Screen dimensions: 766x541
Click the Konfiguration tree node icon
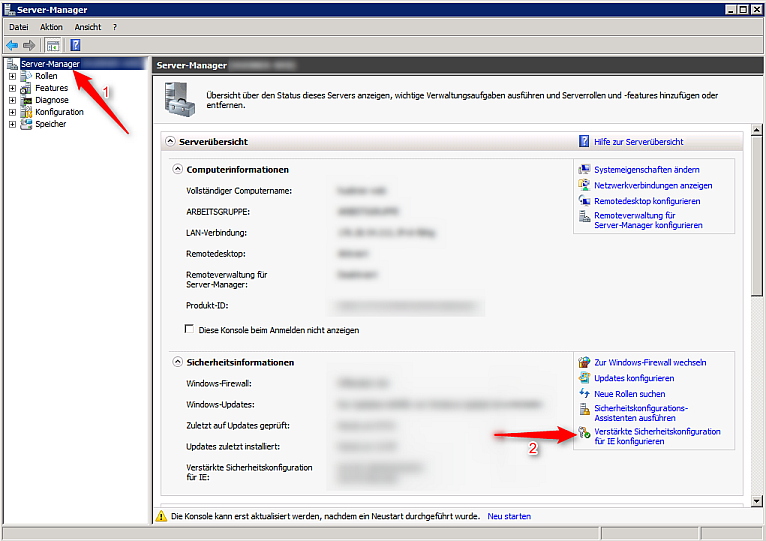(x=26, y=112)
